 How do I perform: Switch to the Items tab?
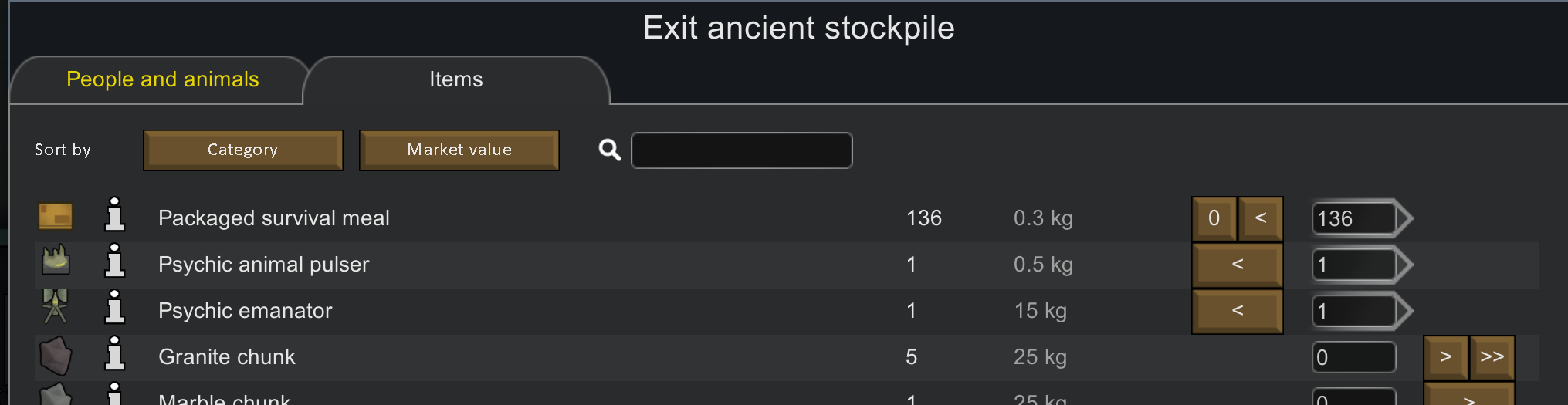pos(456,79)
